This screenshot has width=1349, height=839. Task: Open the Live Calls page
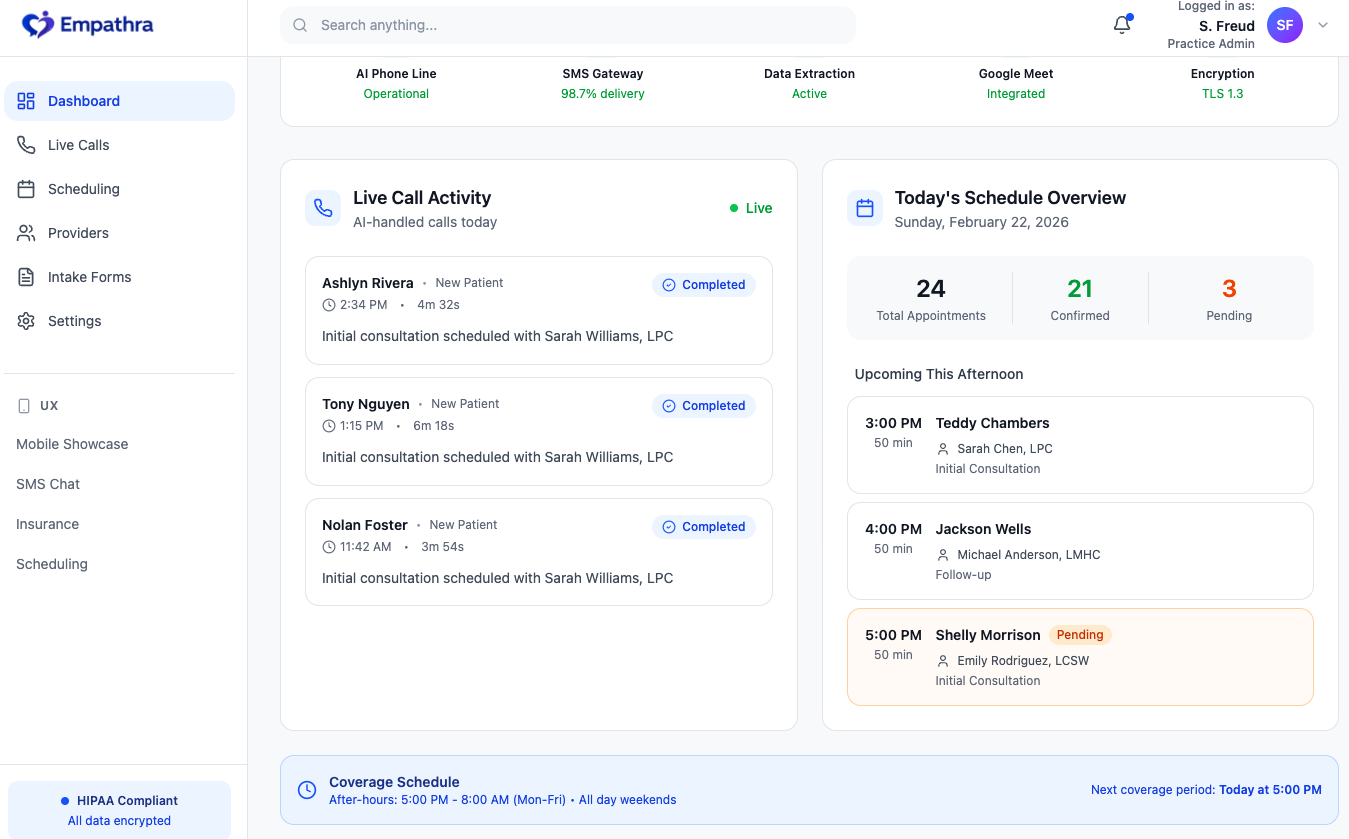tap(78, 145)
